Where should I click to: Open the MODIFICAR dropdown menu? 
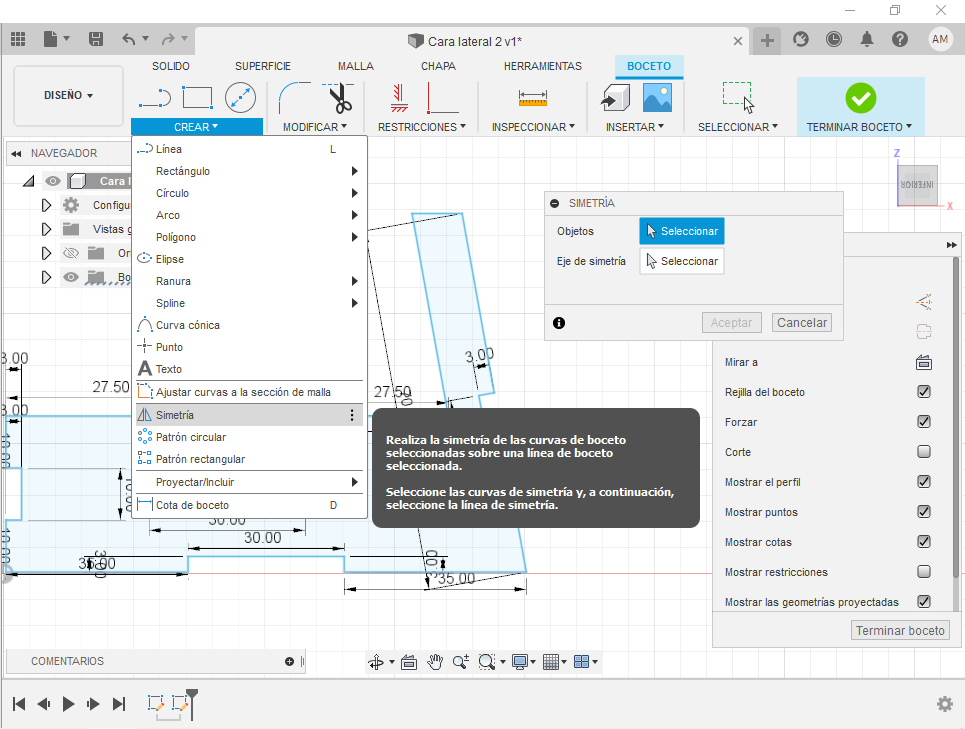(314, 127)
